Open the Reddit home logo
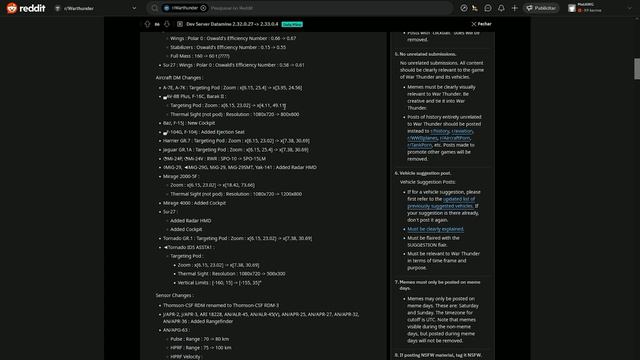 [26, 8]
